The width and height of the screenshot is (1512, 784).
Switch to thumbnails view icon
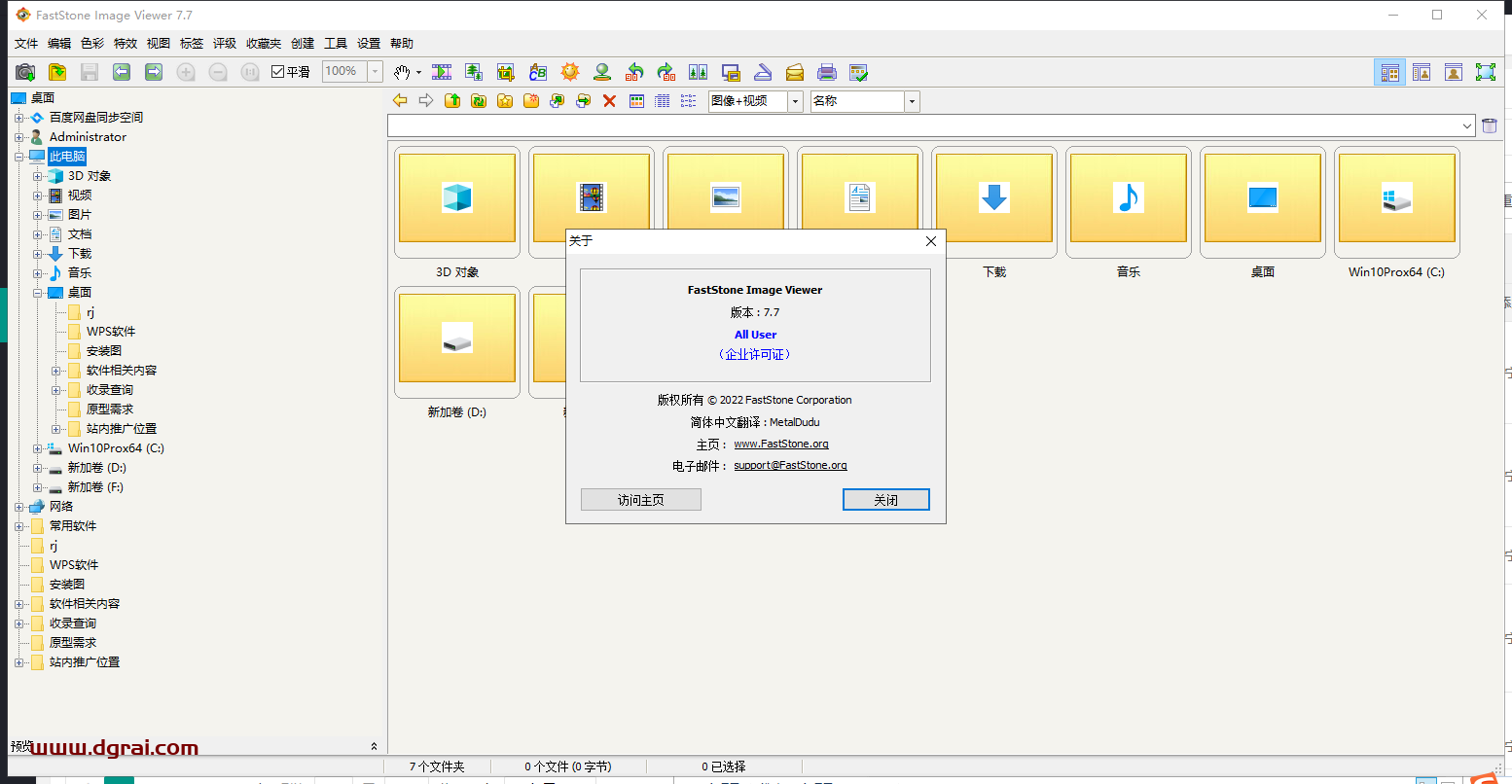637,100
